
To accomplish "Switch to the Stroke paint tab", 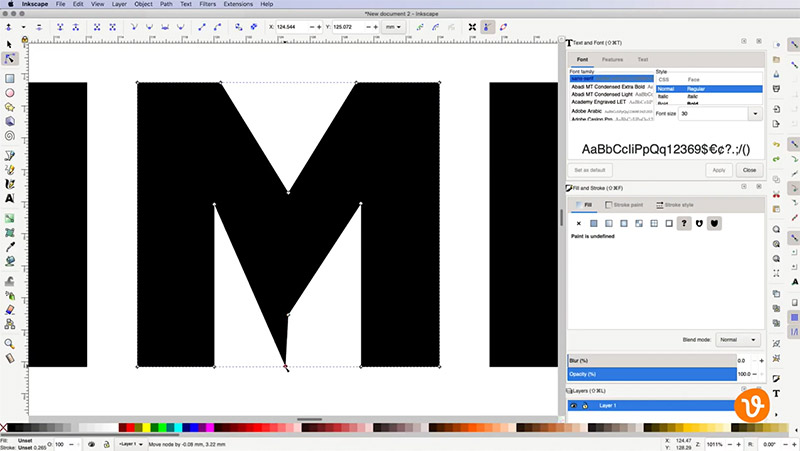I will point(624,205).
